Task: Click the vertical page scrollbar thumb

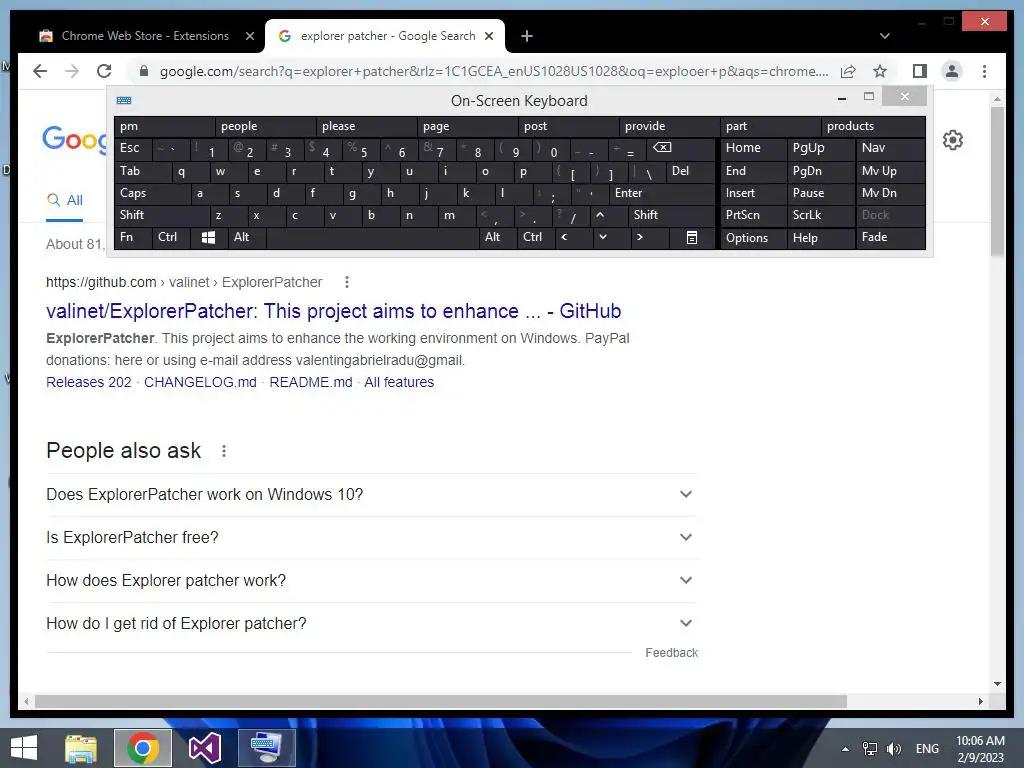Action: pos(997,181)
